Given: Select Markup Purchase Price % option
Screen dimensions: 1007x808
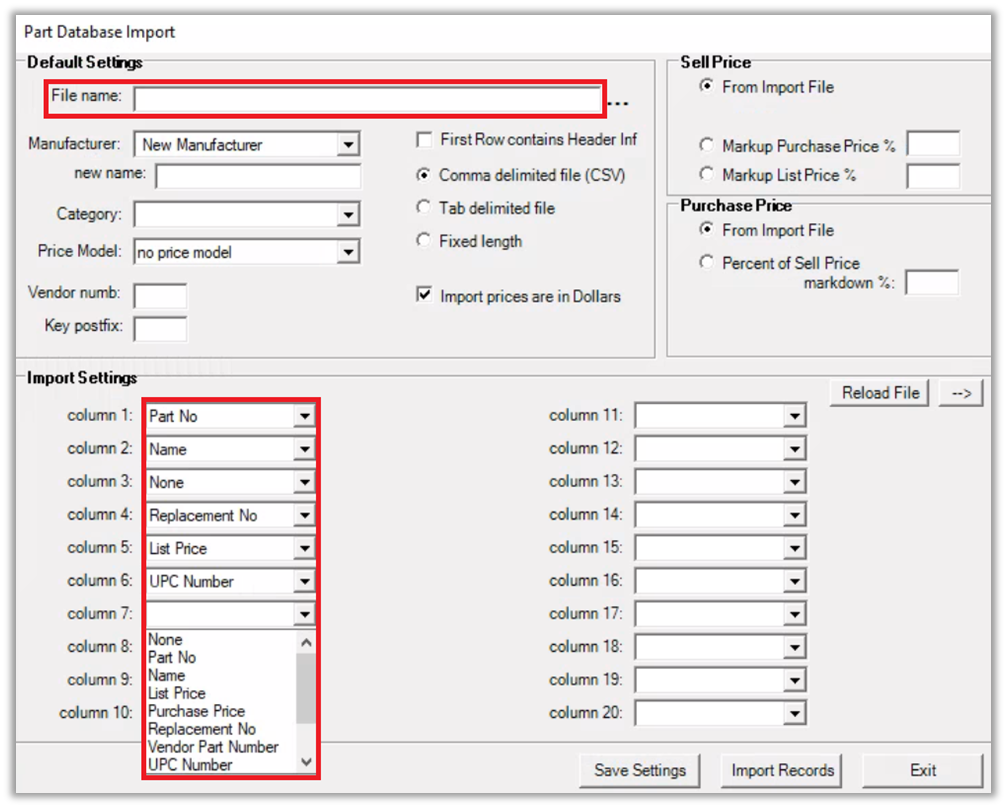Looking at the screenshot, I should pos(707,146).
